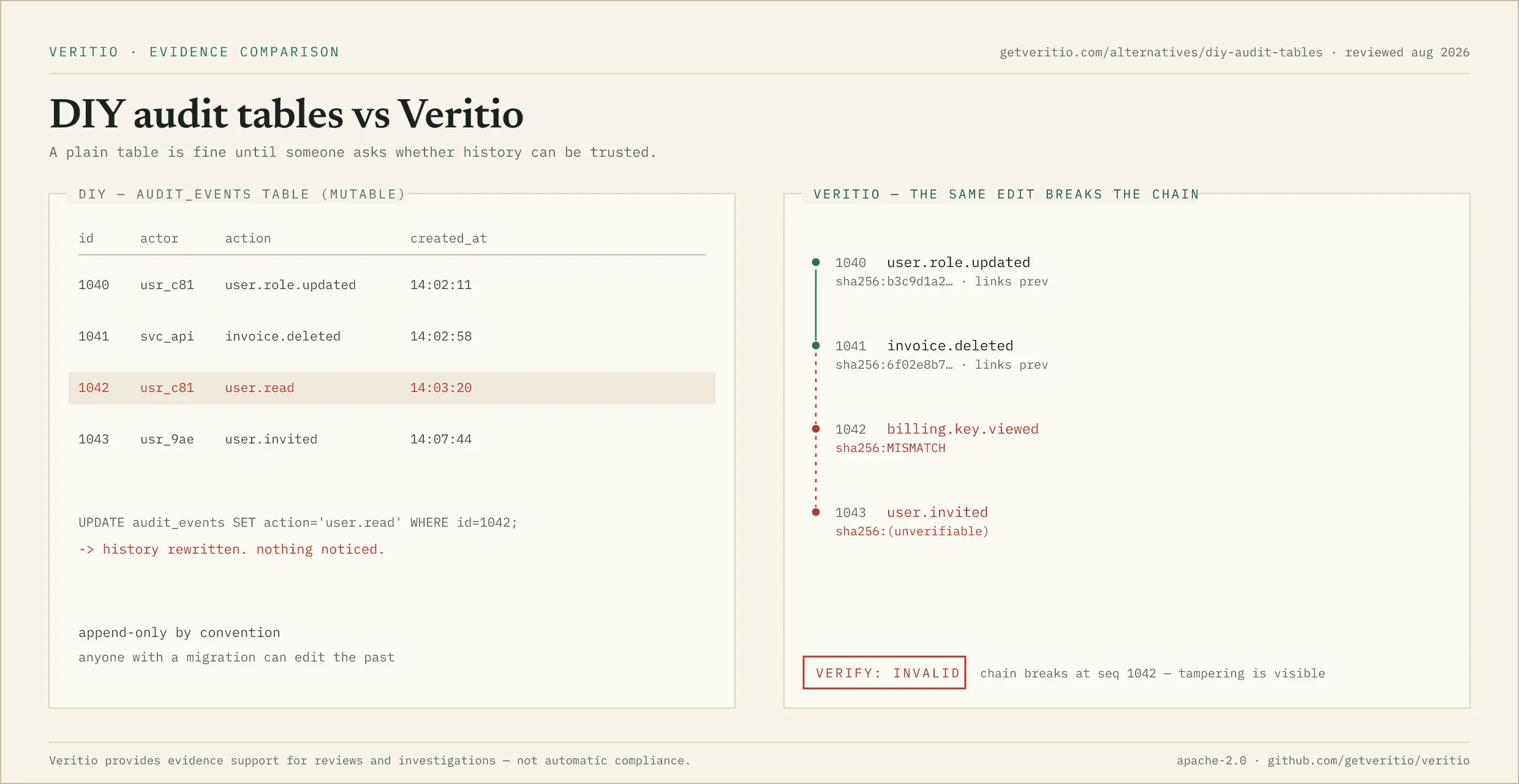This screenshot has width=1519, height=784.
Task: Click 'chain breaks at seq 1042' message
Action: coord(1153,673)
